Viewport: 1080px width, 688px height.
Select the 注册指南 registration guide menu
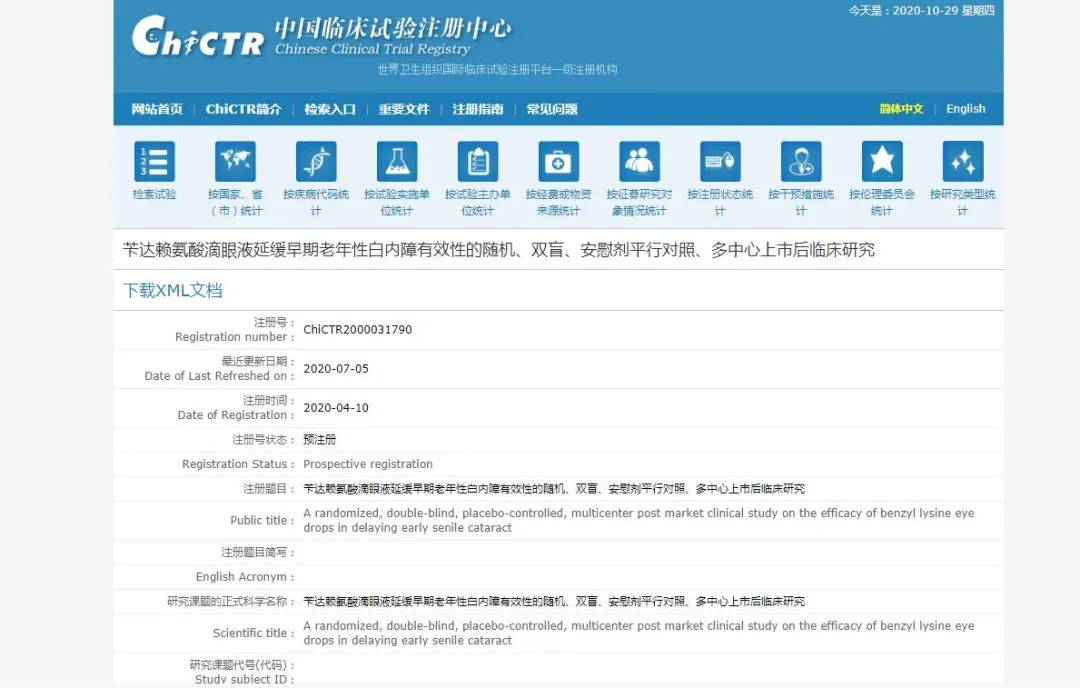coord(478,109)
